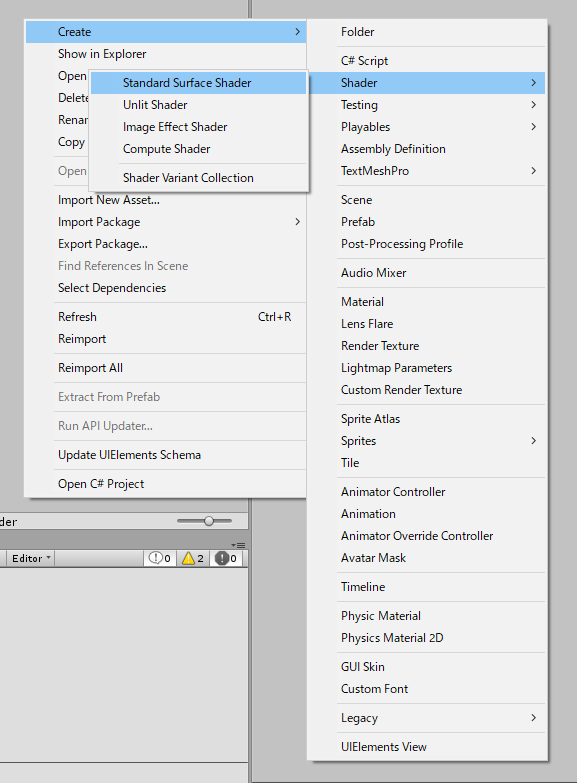Screen dimensions: 577x783
Task: Select Standard Surface Shader
Action: (x=199, y=83)
